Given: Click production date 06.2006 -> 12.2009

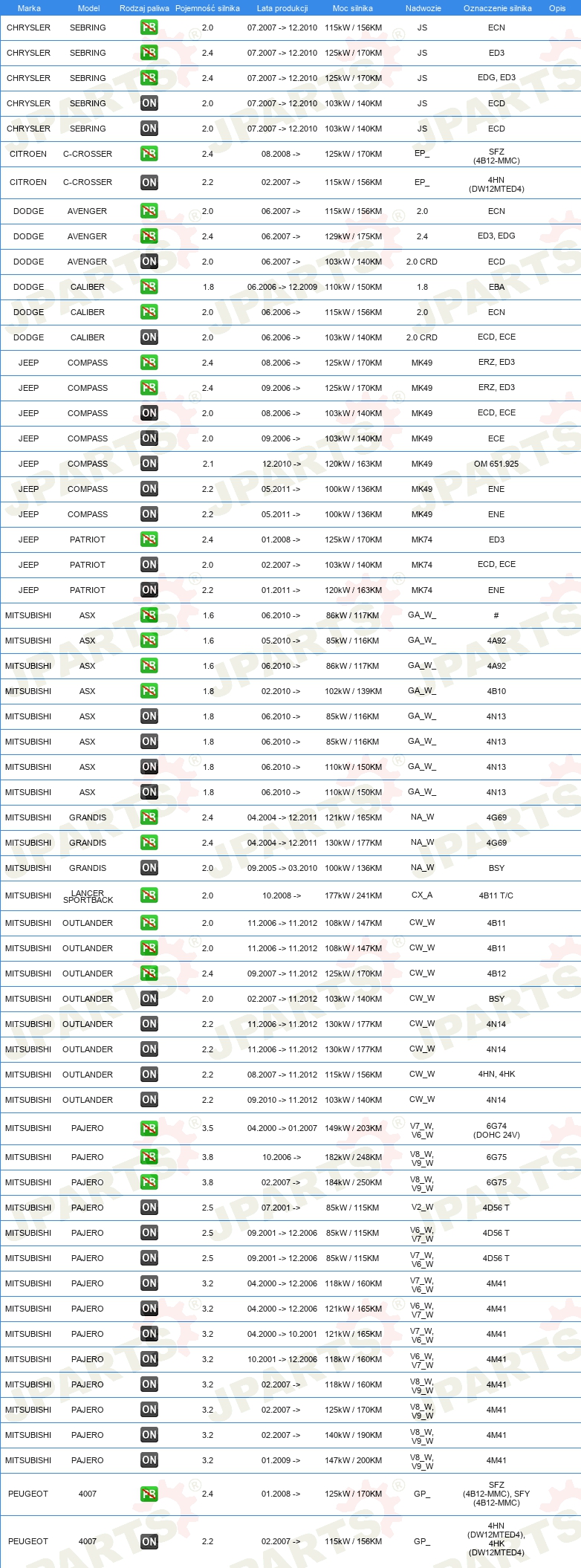Looking at the screenshot, I should pyautogui.click(x=282, y=287).
